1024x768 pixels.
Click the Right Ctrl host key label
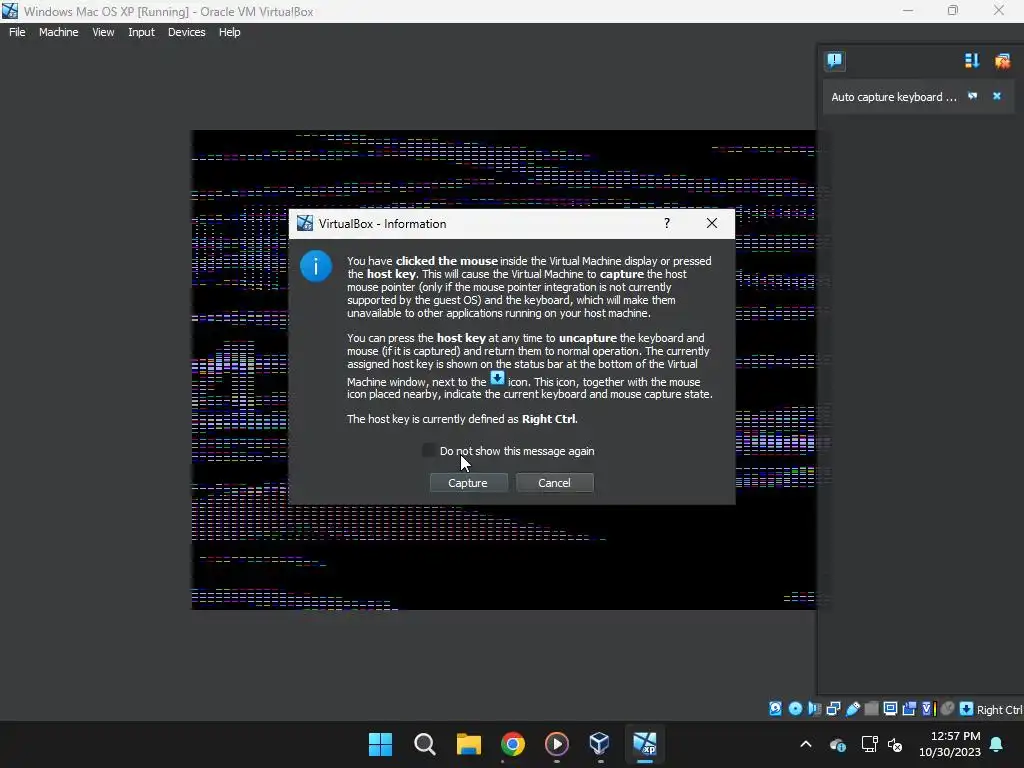click(x=999, y=709)
